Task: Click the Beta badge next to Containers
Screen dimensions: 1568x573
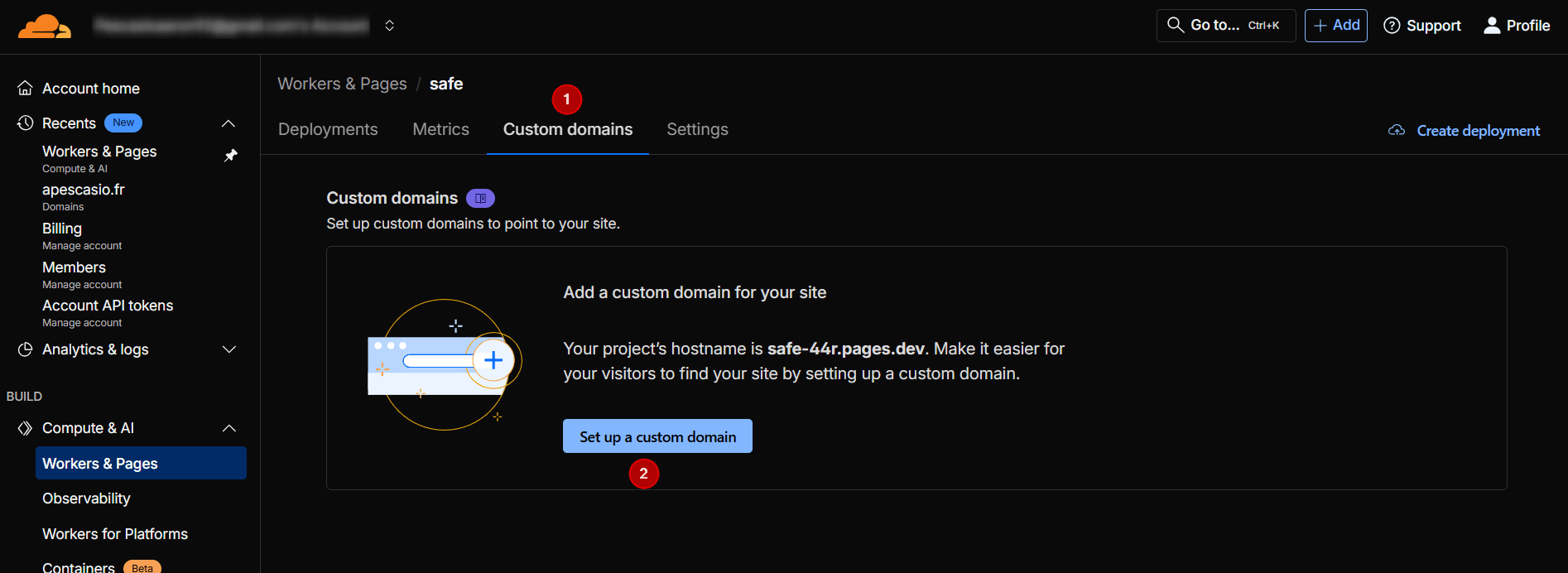Action: 142,567
